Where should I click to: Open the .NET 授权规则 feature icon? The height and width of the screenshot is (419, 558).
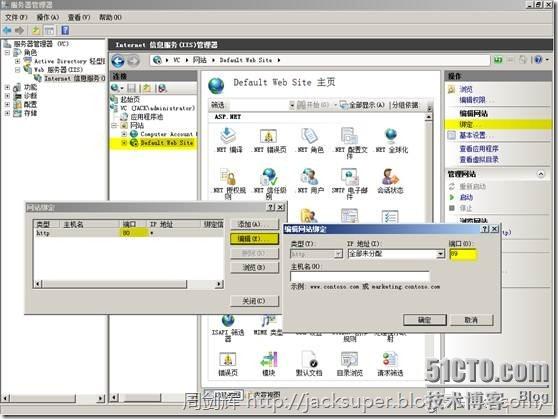(229, 183)
